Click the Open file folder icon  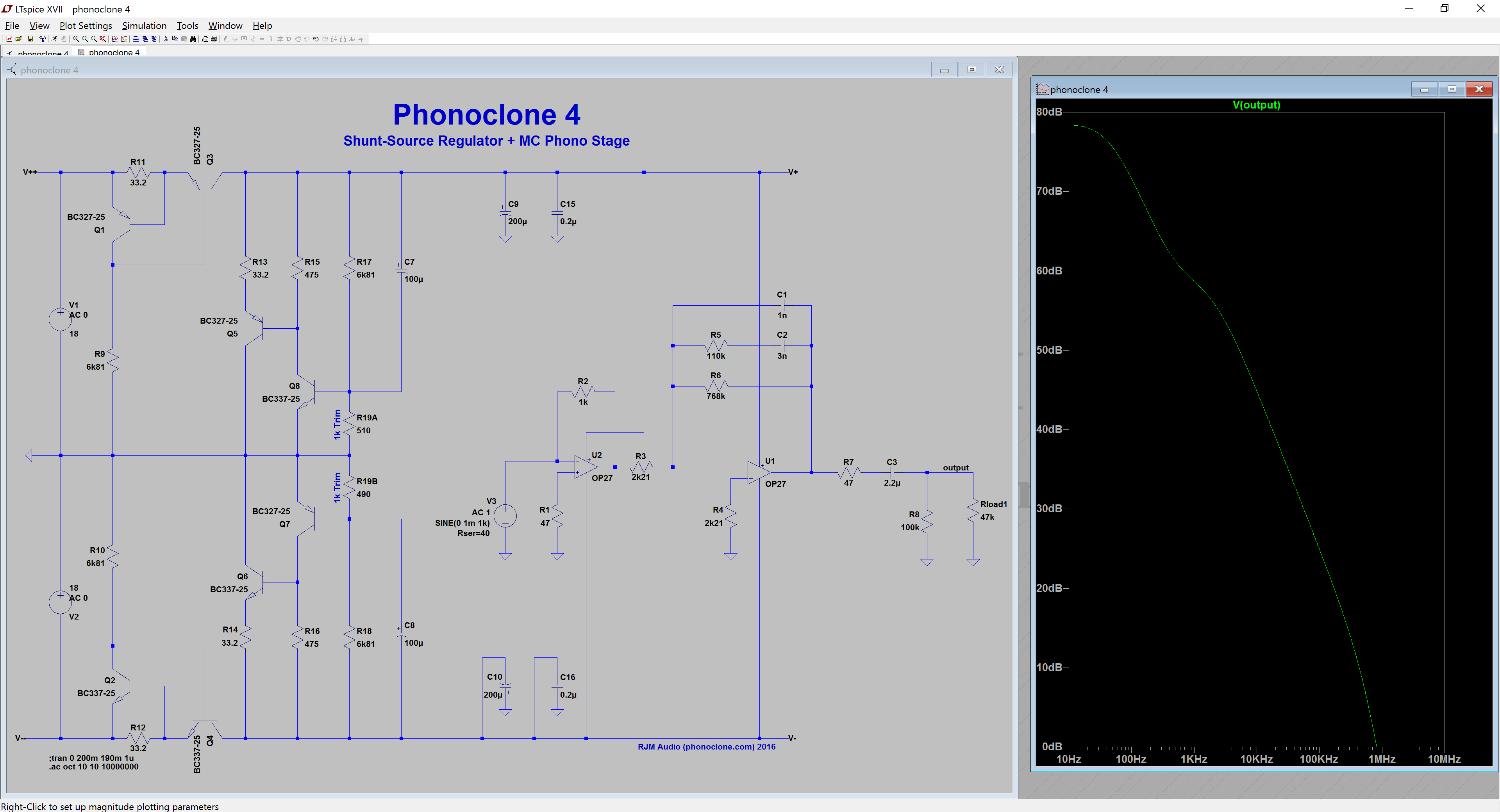tap(19, 39)
